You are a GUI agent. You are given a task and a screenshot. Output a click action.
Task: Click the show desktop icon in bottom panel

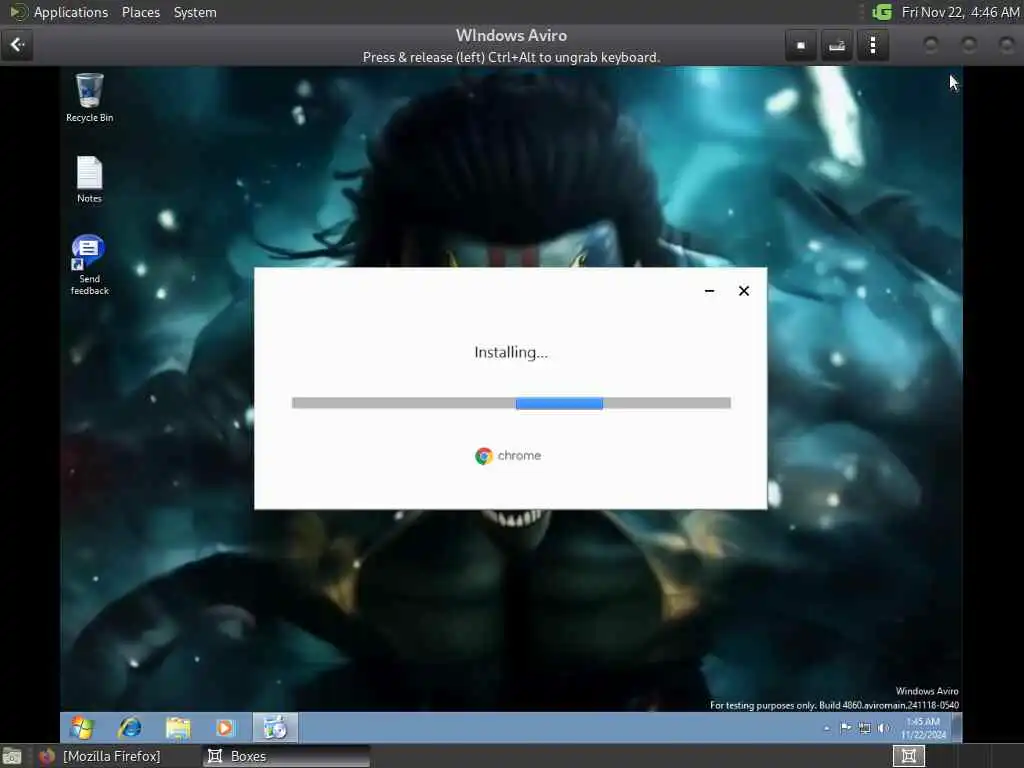pos(12,756)
